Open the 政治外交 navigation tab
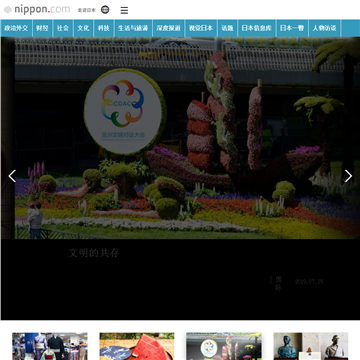360x360 pixels. click(x=16, y=28)
